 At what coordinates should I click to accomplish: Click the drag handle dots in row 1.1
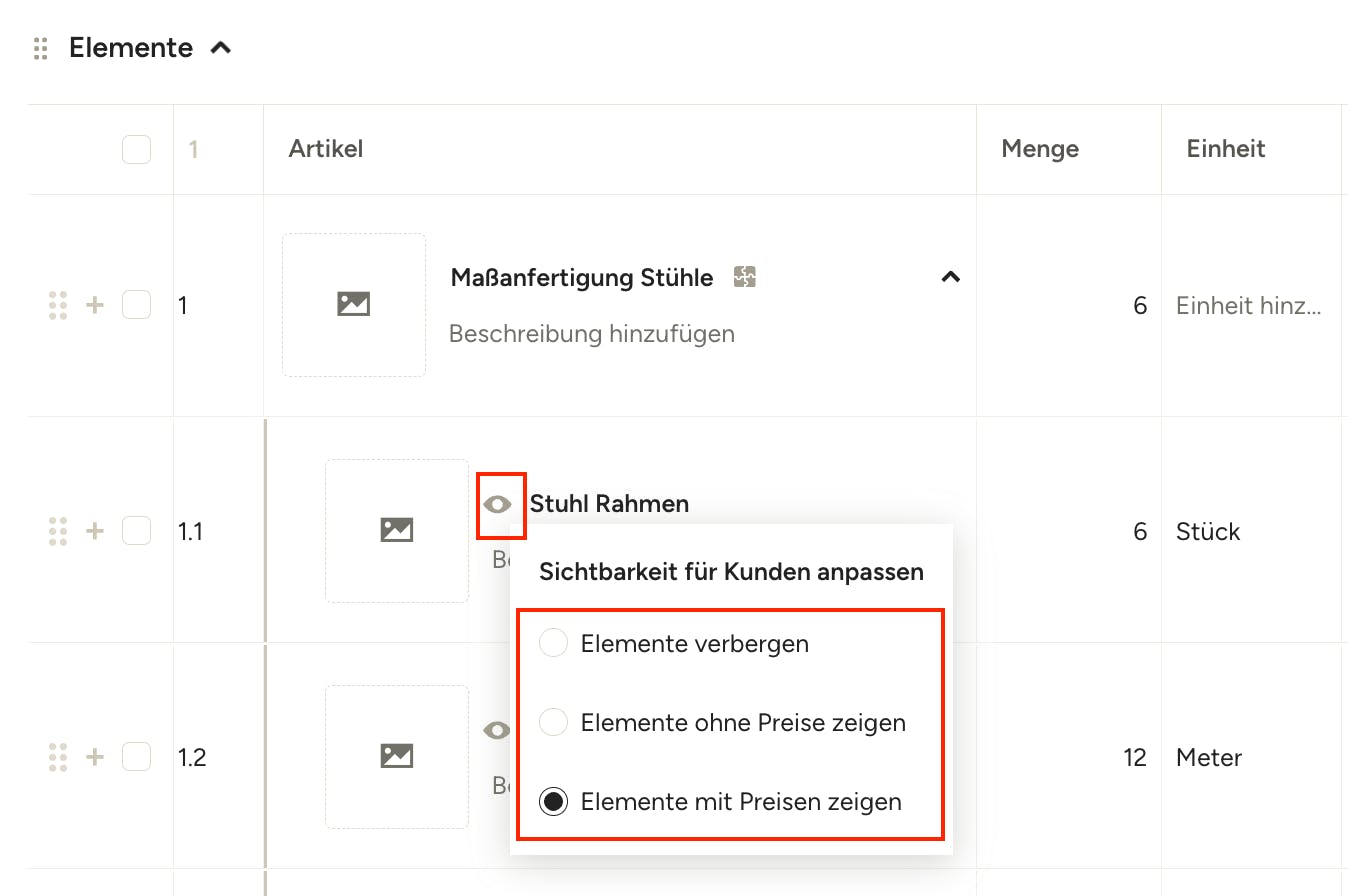pos(58,531)
